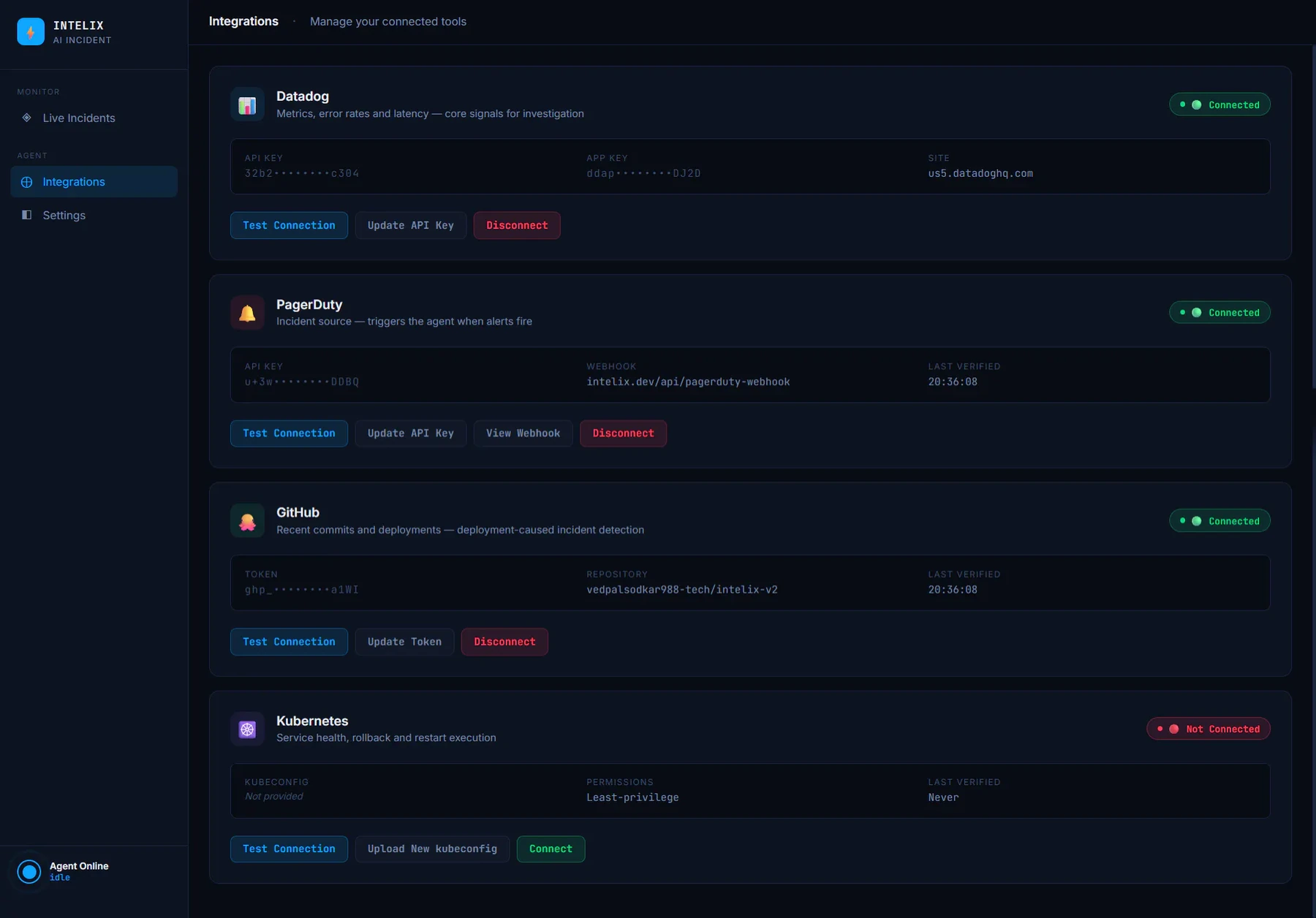The image size is (1316, 918).
Task: Click the Settings panel icon in sidebar
Action: pos(27,215)
